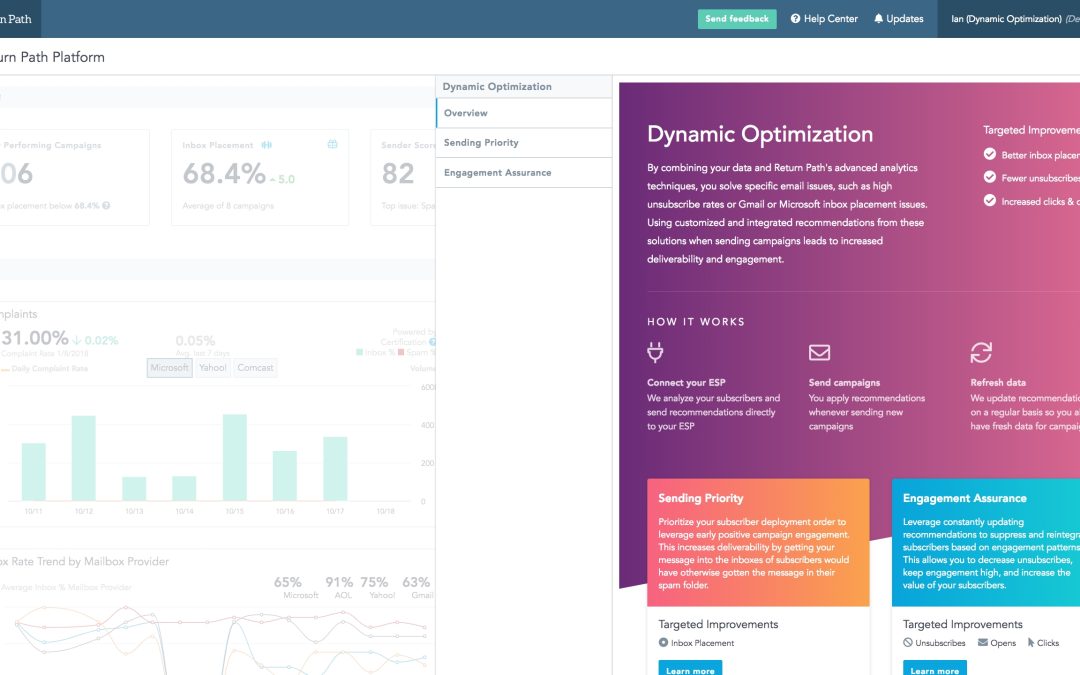Click the Inbox Placement globe icon

point(333,144)
